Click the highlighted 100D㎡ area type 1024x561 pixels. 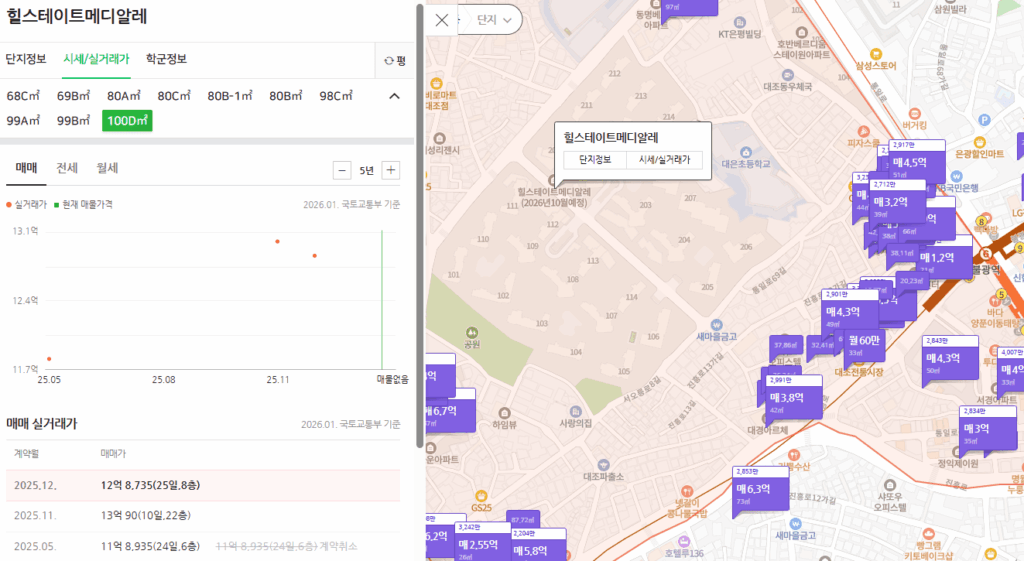coord(127,121)
